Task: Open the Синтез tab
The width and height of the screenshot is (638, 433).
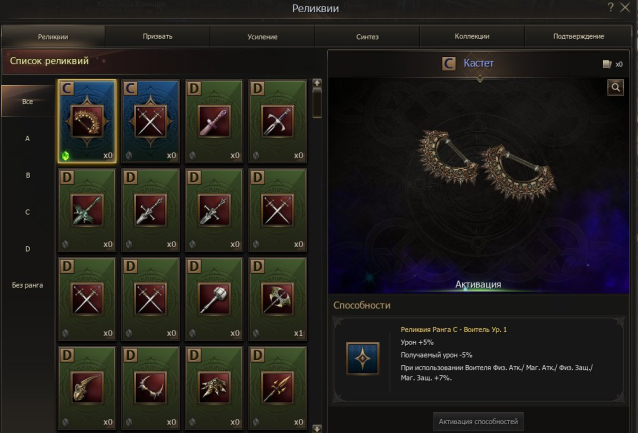Action: pos(367,37)
